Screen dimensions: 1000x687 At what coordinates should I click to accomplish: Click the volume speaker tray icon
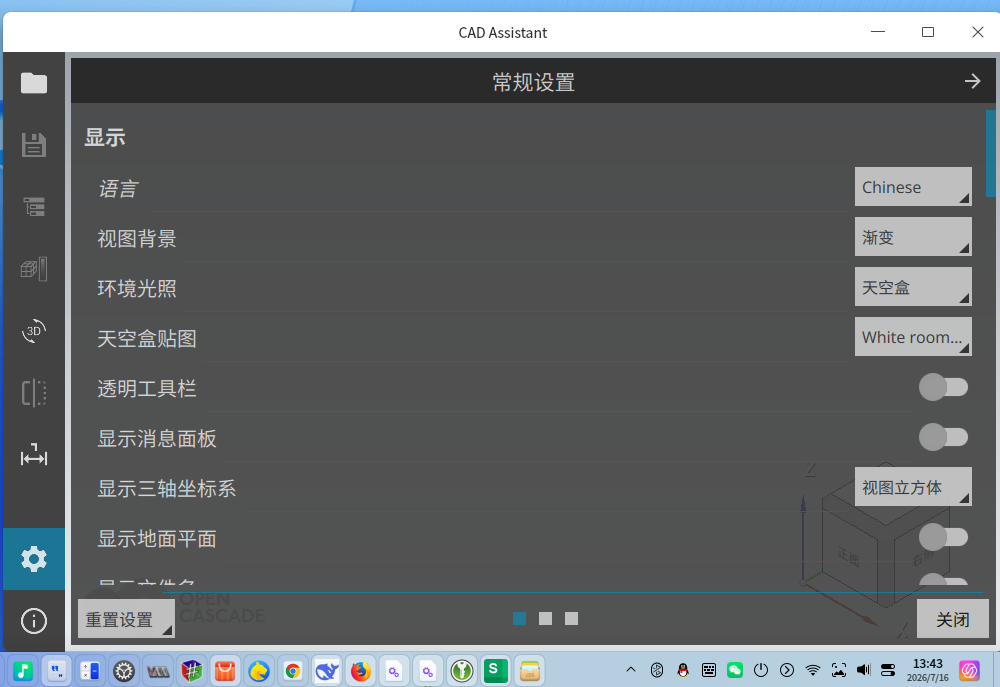[864, 670]
